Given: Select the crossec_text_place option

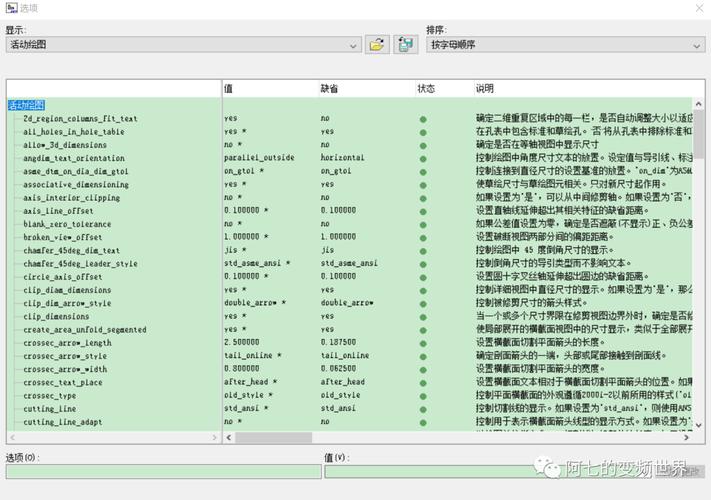Looking at the screenshot, I should pyautogui.click(x=63, y=382).
